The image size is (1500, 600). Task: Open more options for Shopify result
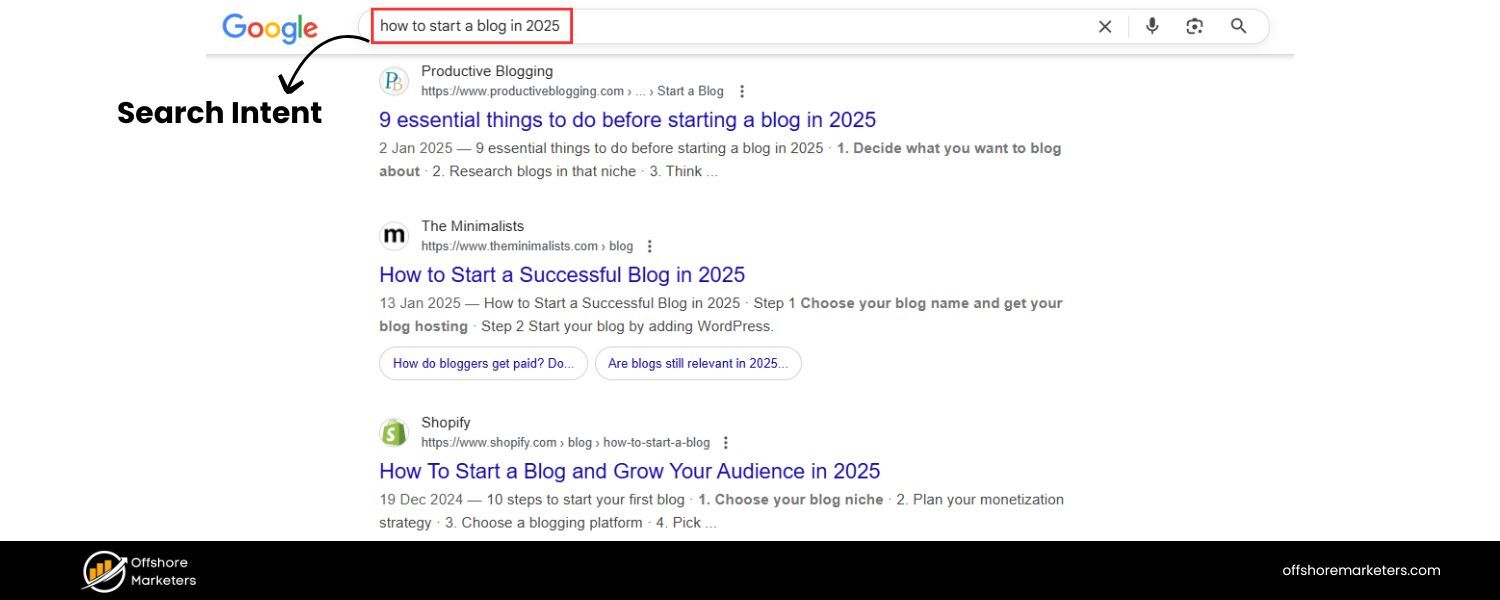[x=726, y=442]
